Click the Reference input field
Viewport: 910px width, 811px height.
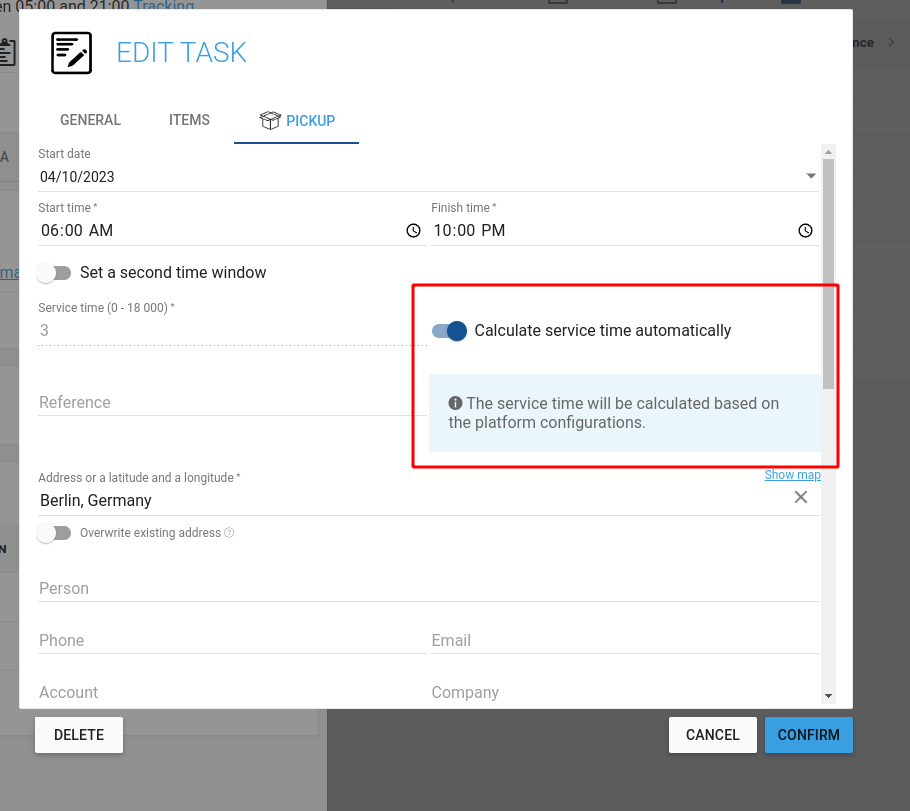(x=232, y=402)
